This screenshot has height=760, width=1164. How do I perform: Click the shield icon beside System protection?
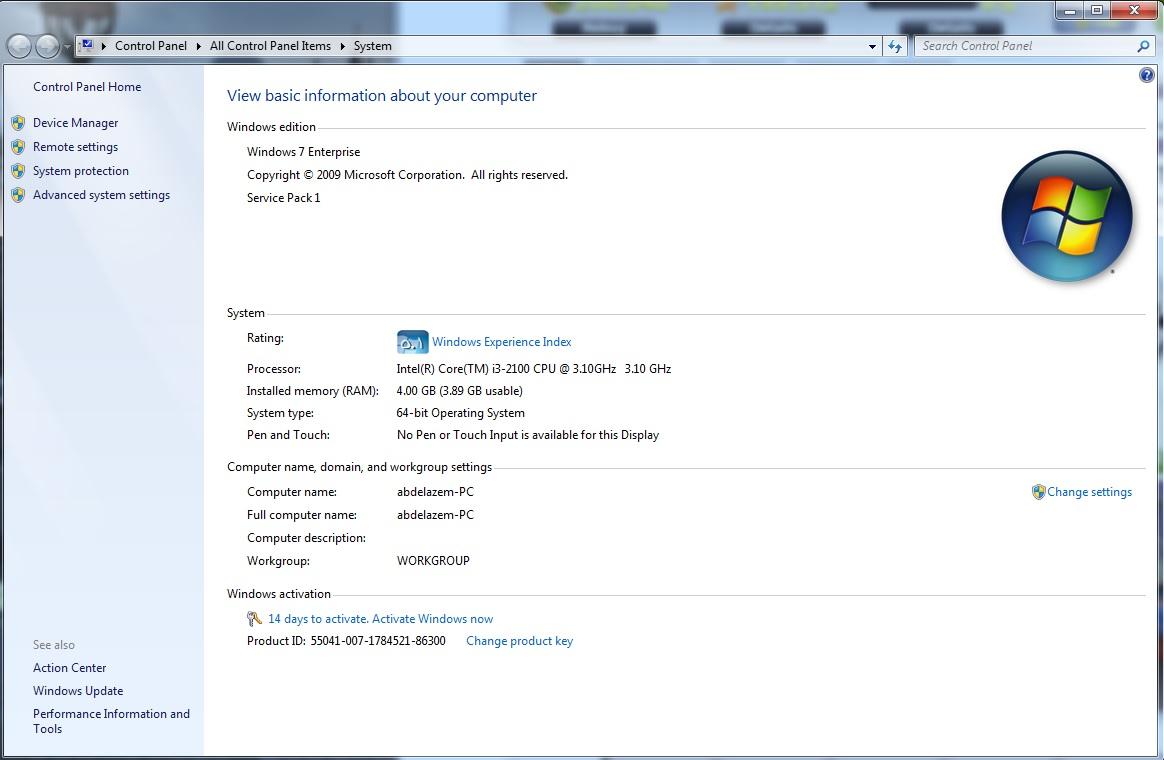pos(19,171)
